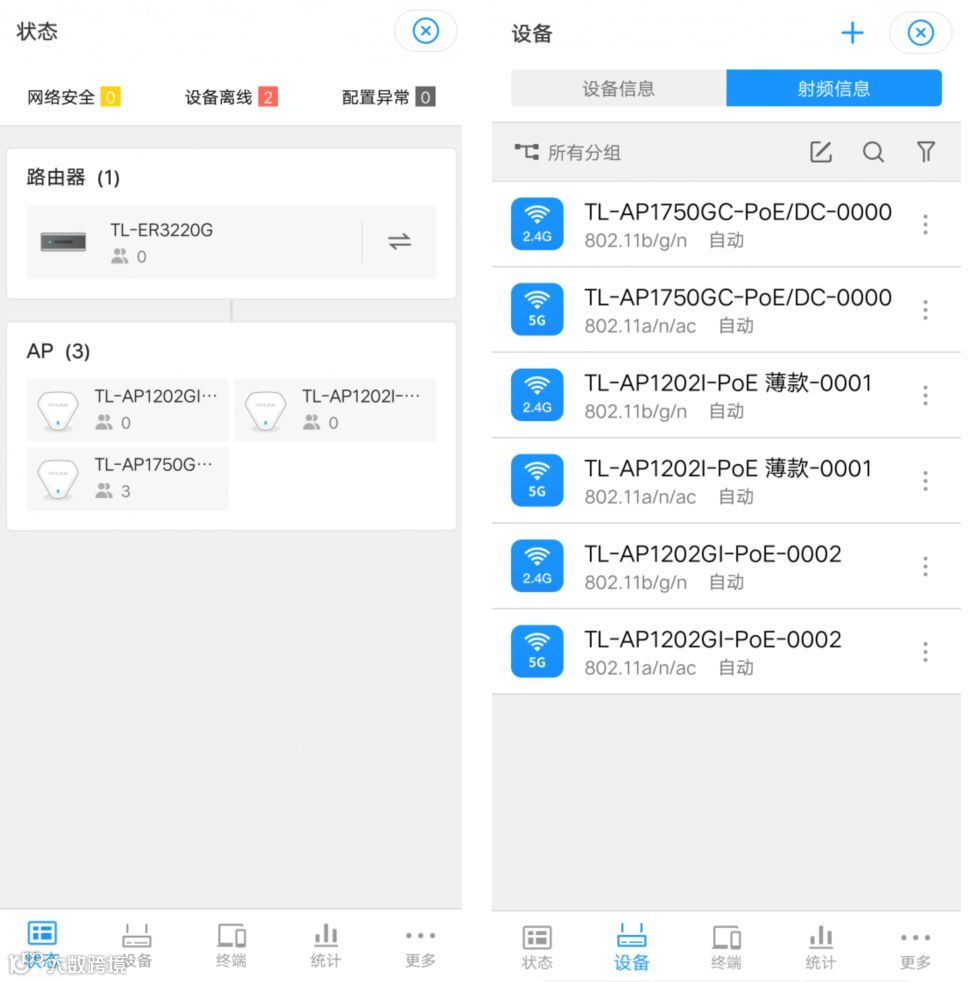Select TL-AP1750GC-PoE/DC-0000 802.11b/g/n entry
Image resolution: width=968 pixels, height=982 pixels.
726,225
